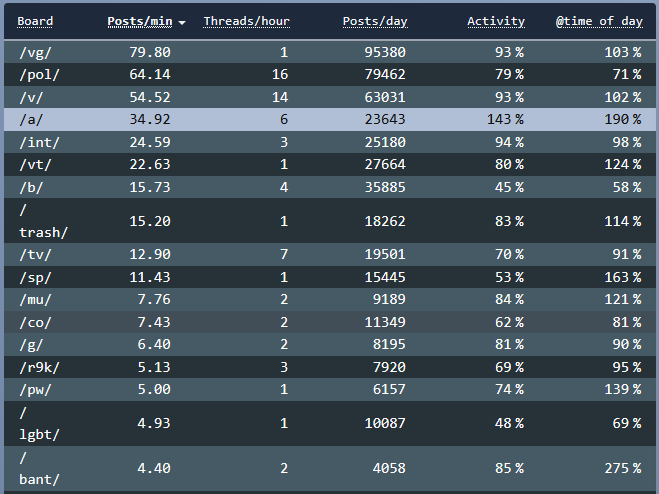The image size is (659, 494).
Task: Sort table by Board column header
Action: click(x=35, y=21)
